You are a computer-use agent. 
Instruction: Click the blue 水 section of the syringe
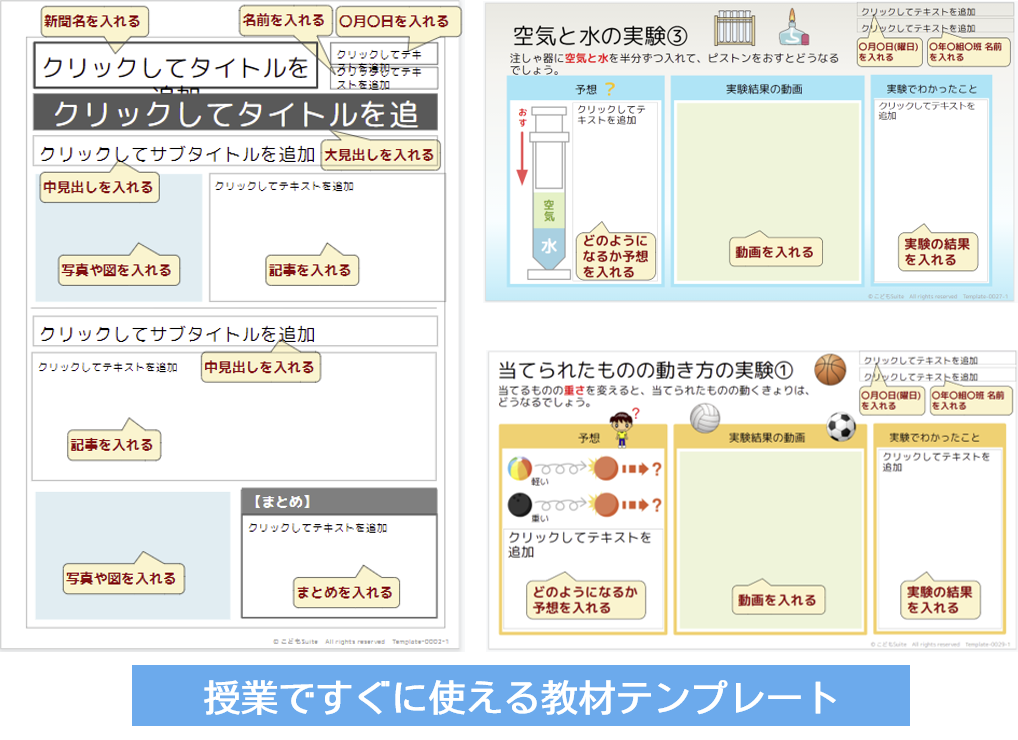(549, 246)
